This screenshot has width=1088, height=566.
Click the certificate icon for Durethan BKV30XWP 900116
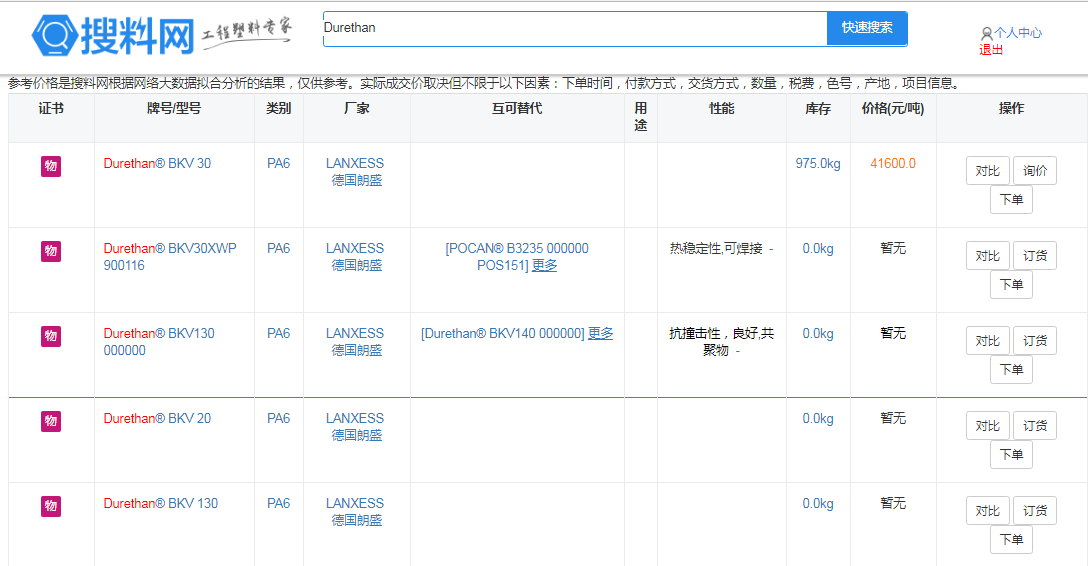point(51,251)
